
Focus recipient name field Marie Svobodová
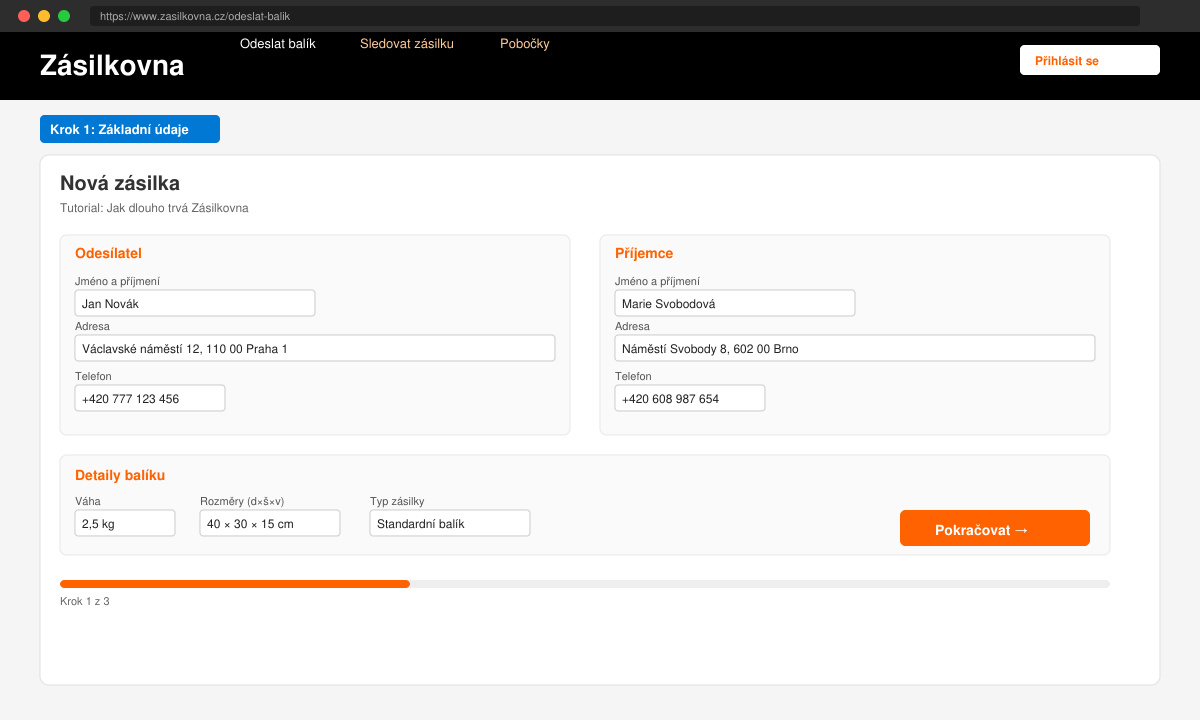(x=735, y=303)
